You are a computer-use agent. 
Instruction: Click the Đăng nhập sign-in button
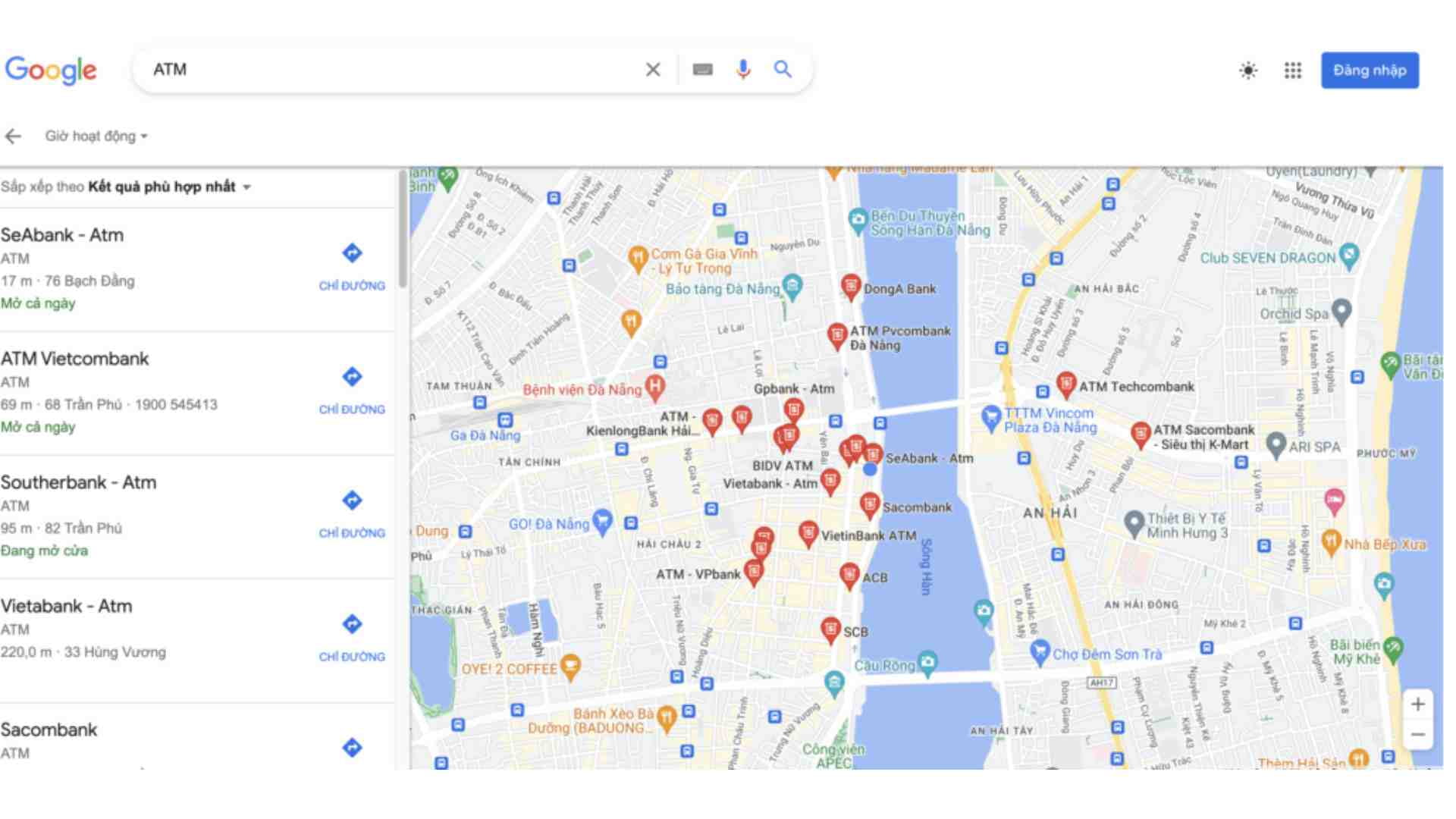click(1370, 71)
